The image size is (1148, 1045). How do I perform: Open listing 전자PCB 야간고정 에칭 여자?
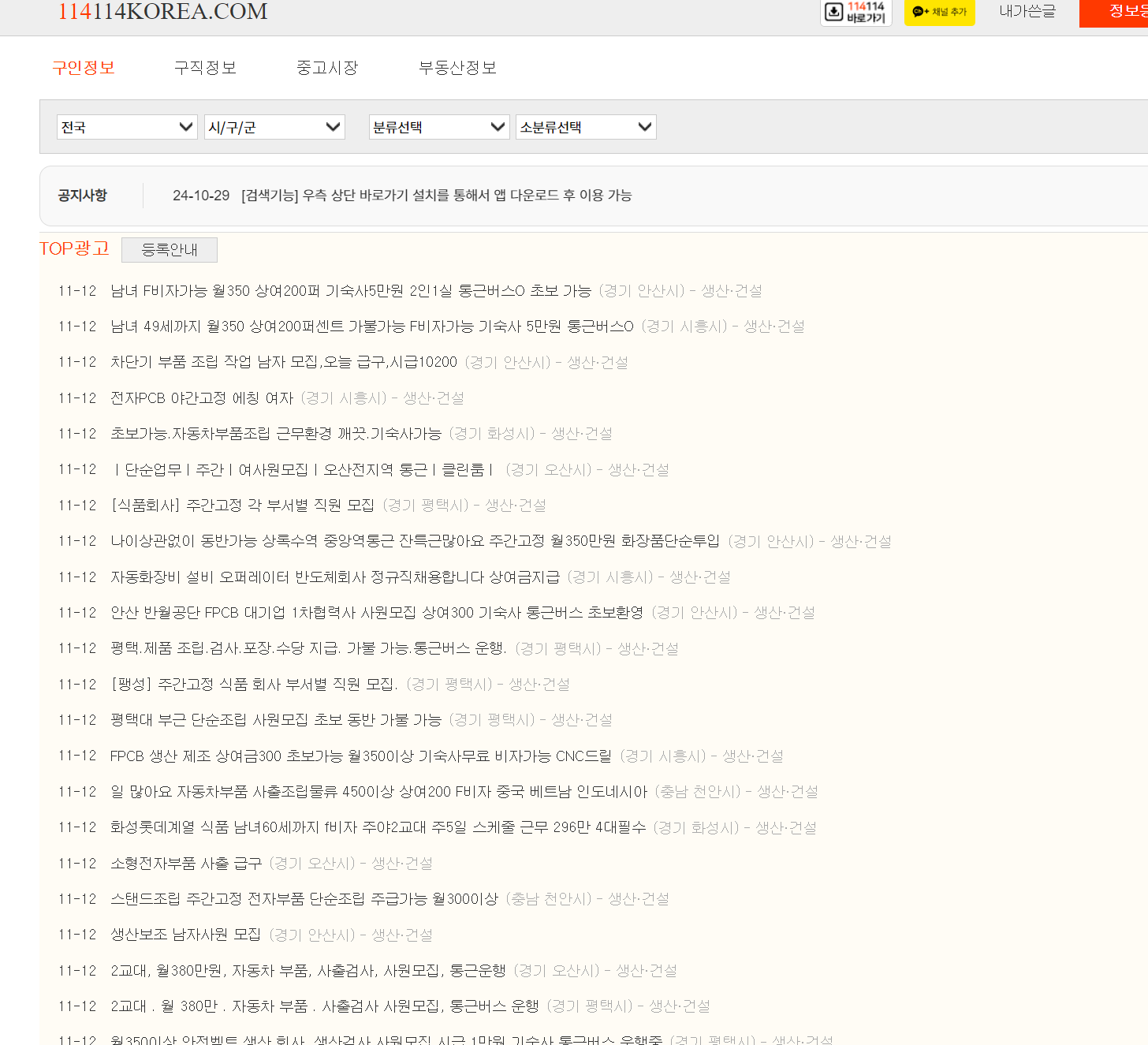[x=202, y=398]
